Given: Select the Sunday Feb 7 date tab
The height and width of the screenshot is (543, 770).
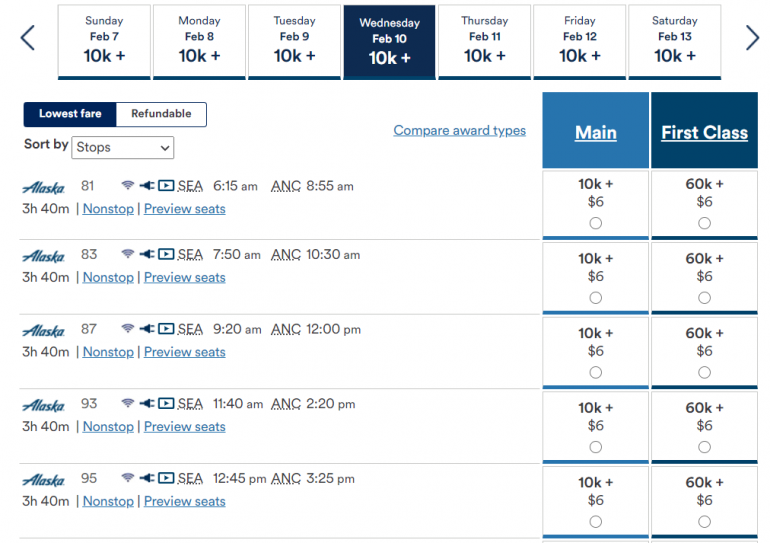Looking at the screenshot, I should pyautogui.click(x=104, y=42).
